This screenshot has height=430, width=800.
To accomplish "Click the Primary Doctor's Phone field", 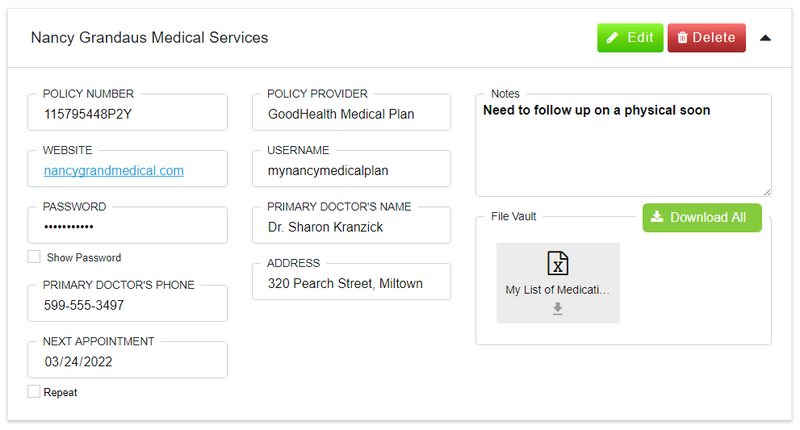I will pyautogui.click(x=128, y=303).
